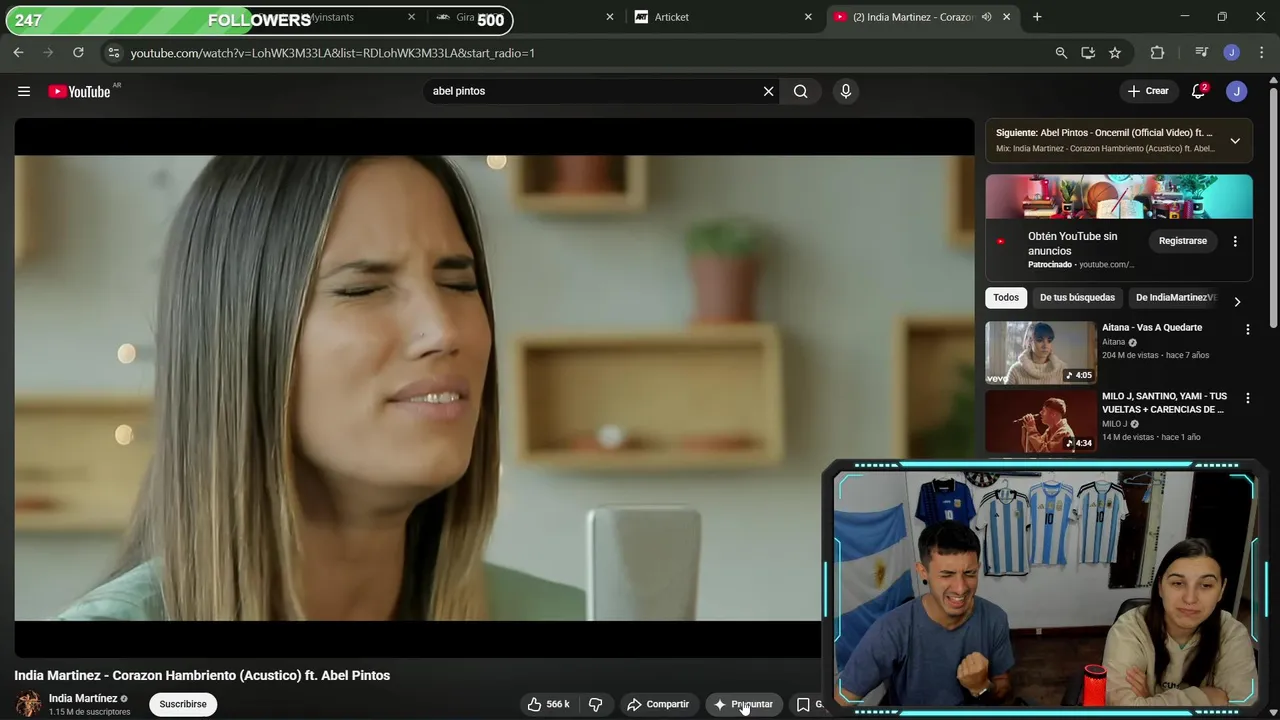The width and height of the screenshot is (1280, 720).
Task: Click the video title Corazon Hambriento
Action: (202, 676)
